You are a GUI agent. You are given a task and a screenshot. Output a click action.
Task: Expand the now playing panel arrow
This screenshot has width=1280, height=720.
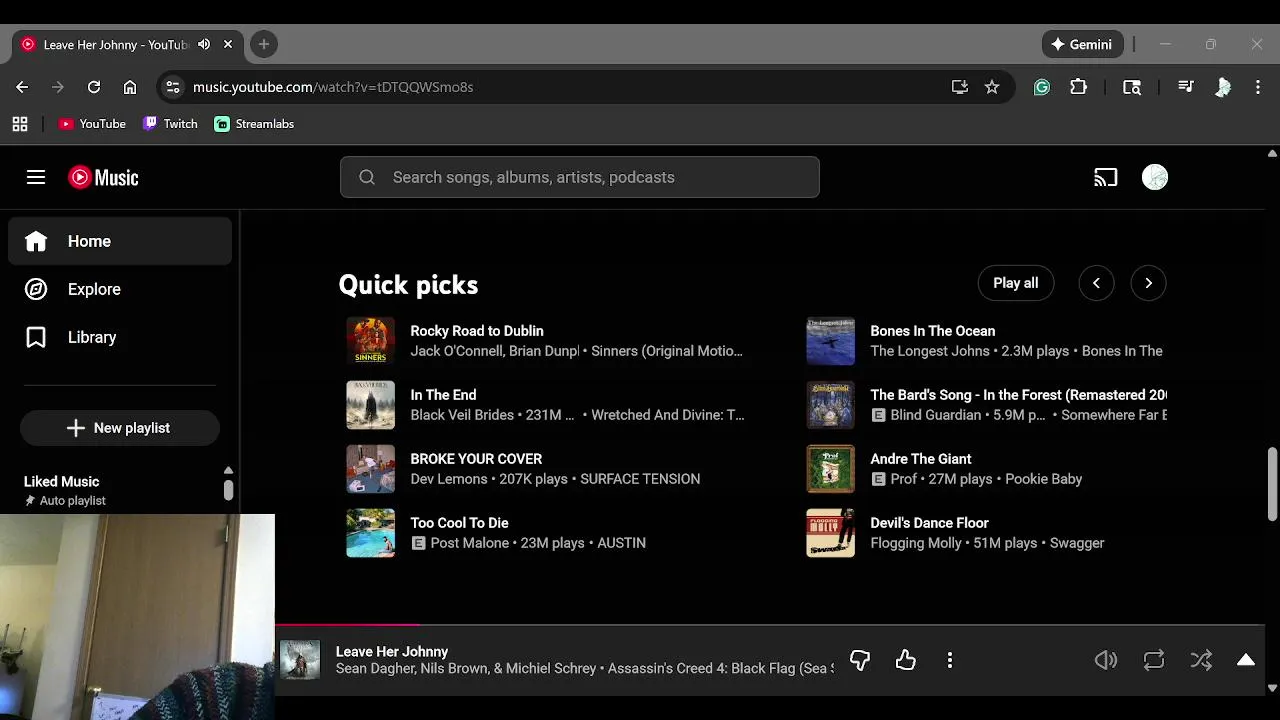click(x=1246, y=660)
